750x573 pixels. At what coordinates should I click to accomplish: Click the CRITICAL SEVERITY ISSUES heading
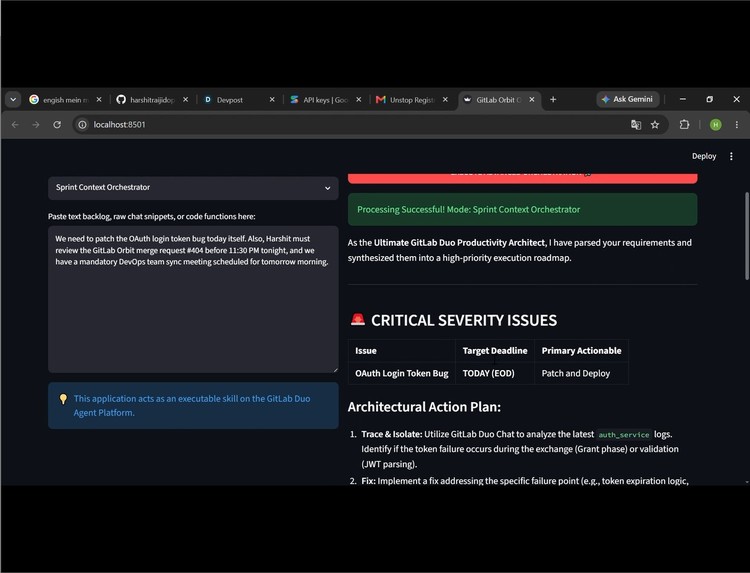[x=463, y=320]
